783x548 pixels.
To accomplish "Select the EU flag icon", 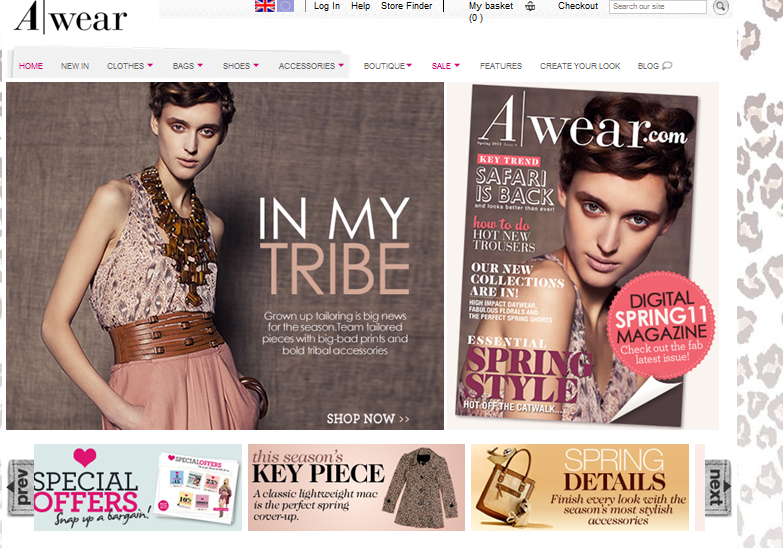I will [286, 6].
